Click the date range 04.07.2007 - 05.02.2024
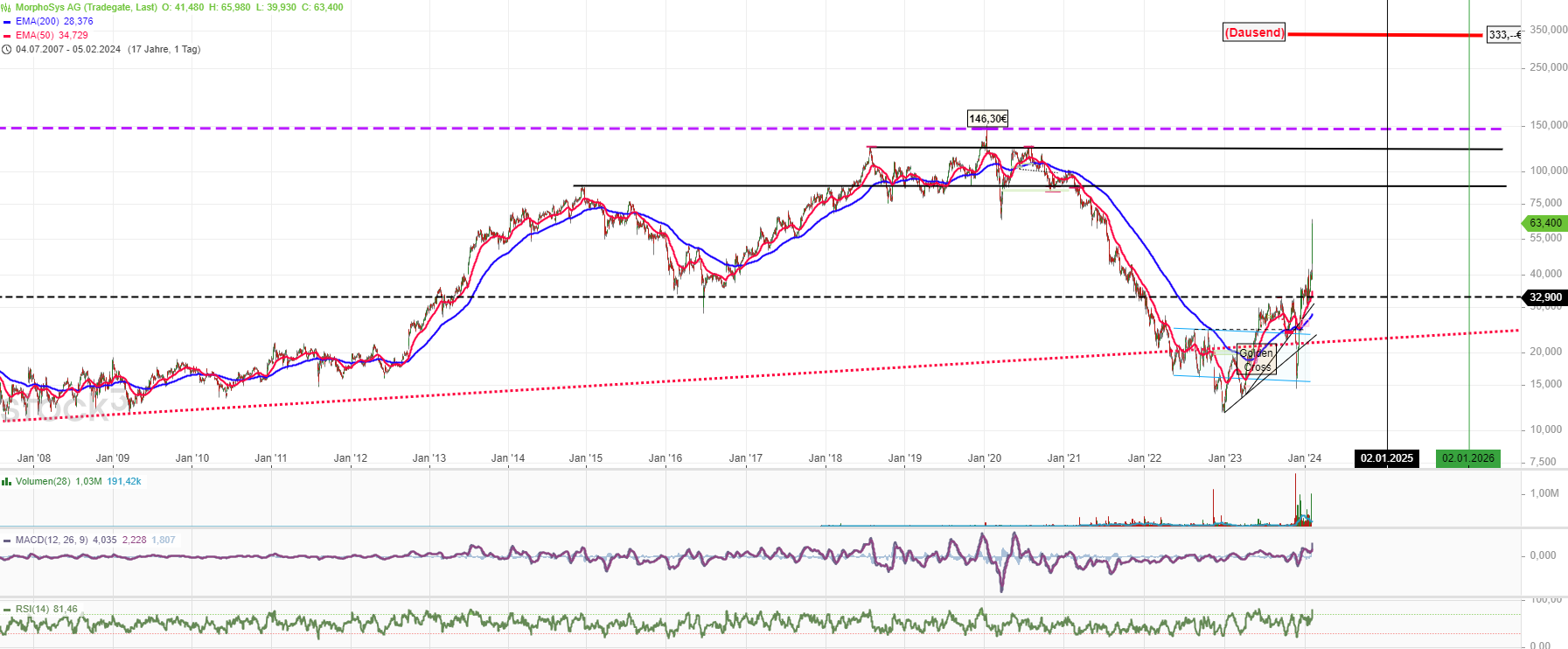Image resolution: width=1568 pixels, height=649 pixels. (x=68, y=49)
